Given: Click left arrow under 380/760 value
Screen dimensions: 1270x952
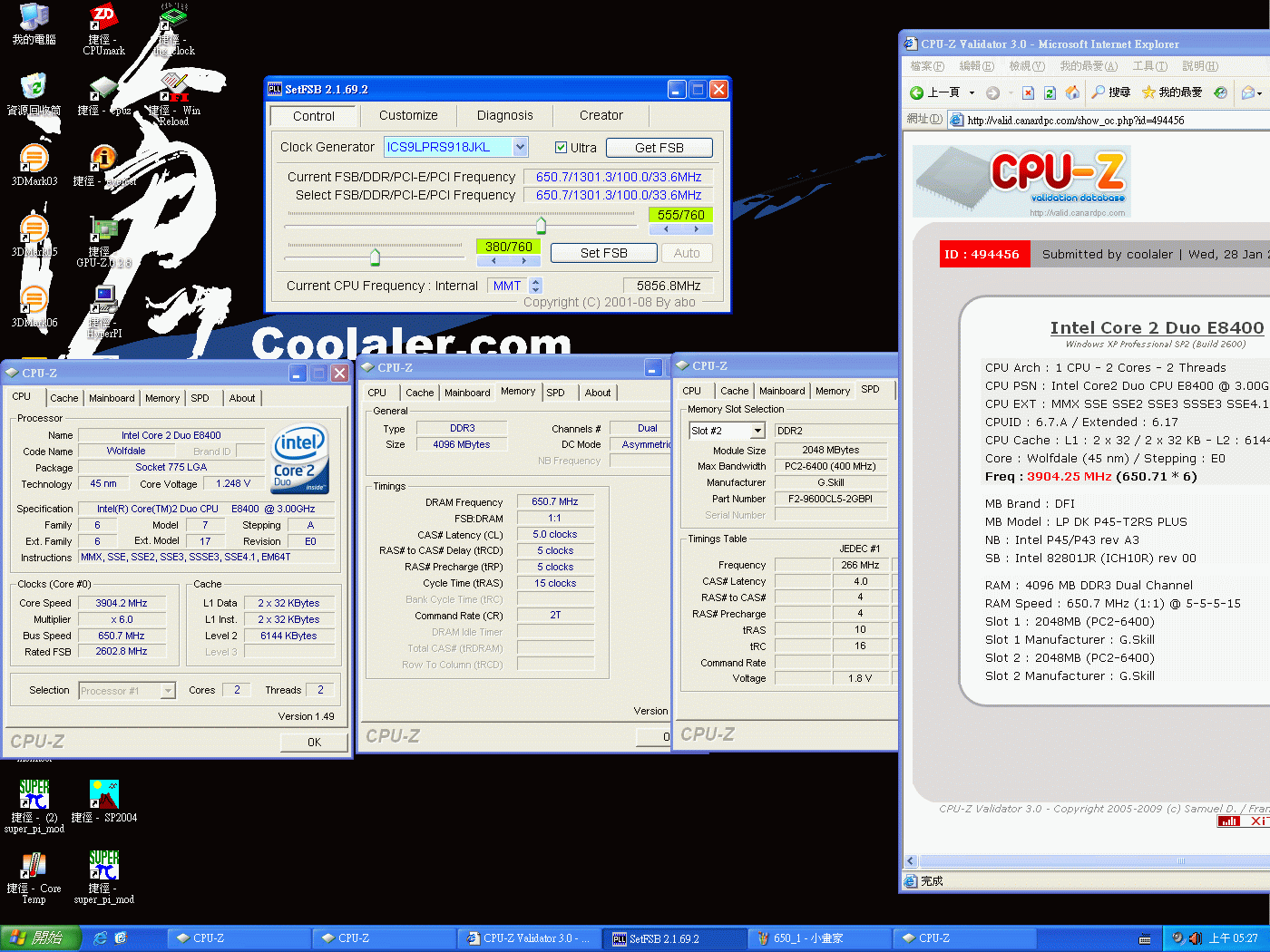Looking at the screenshot, I should coord(493,261).
